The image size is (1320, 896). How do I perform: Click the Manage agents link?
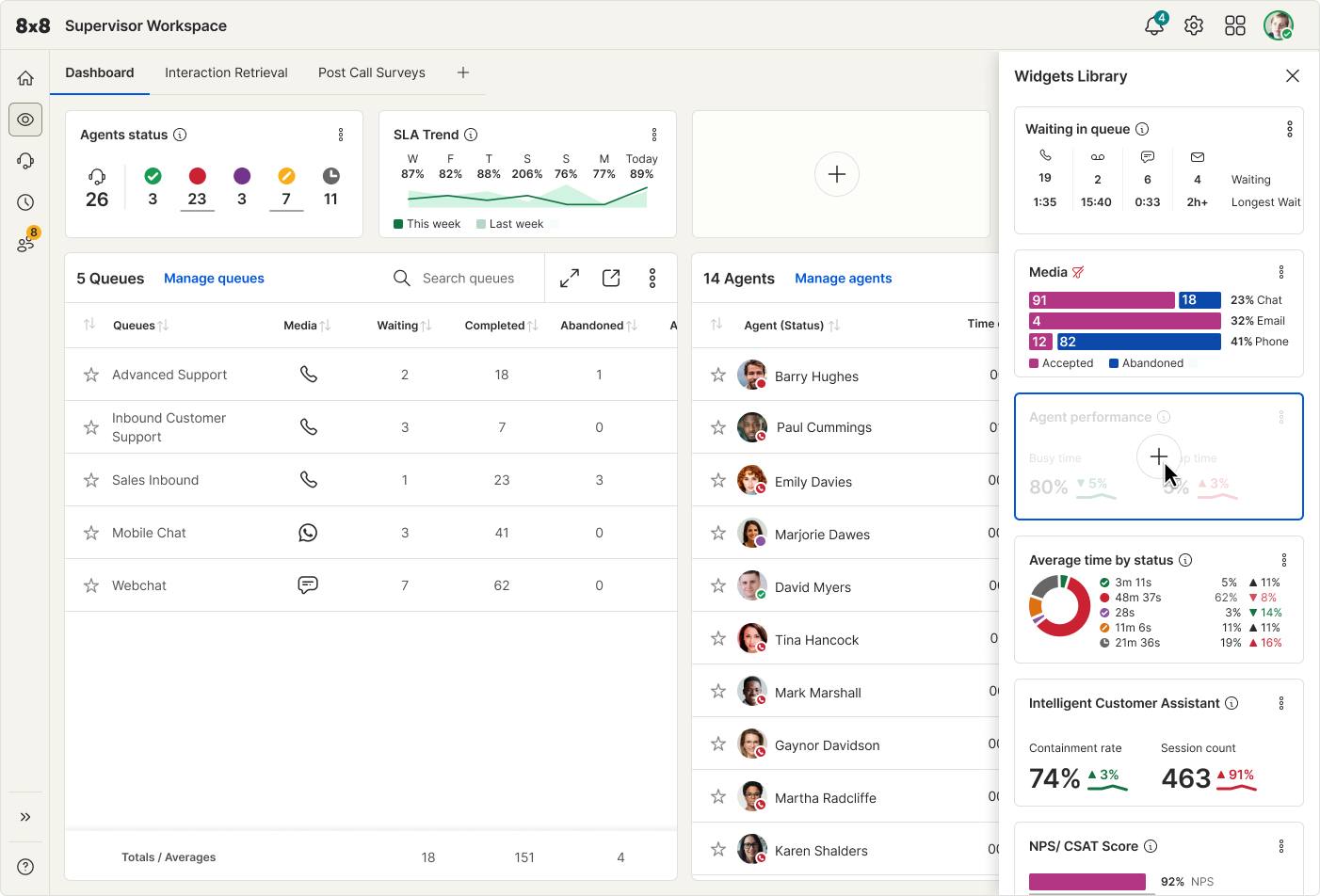(x=843, y=279)
